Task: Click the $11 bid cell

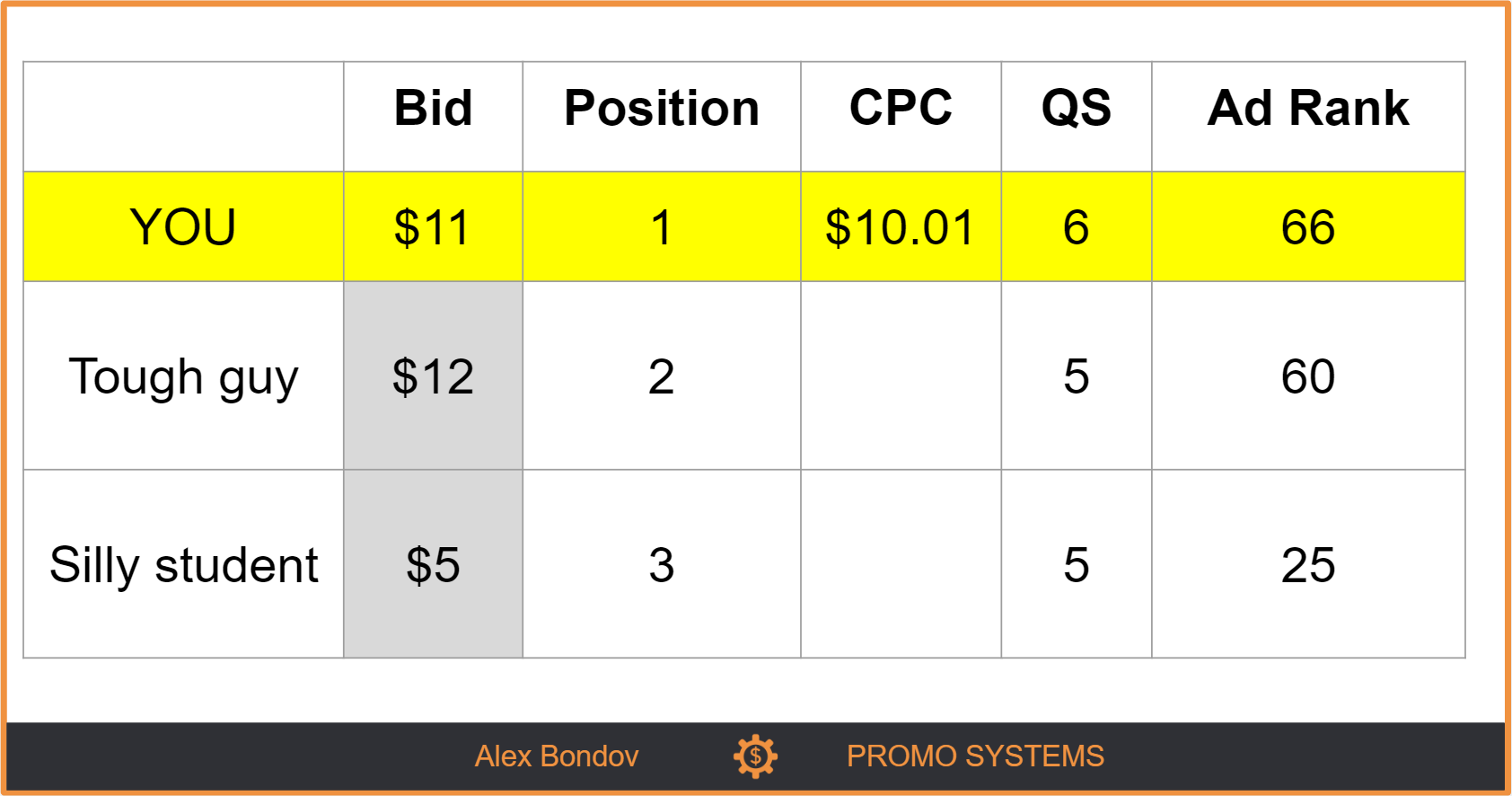Action: coord(433,226)
